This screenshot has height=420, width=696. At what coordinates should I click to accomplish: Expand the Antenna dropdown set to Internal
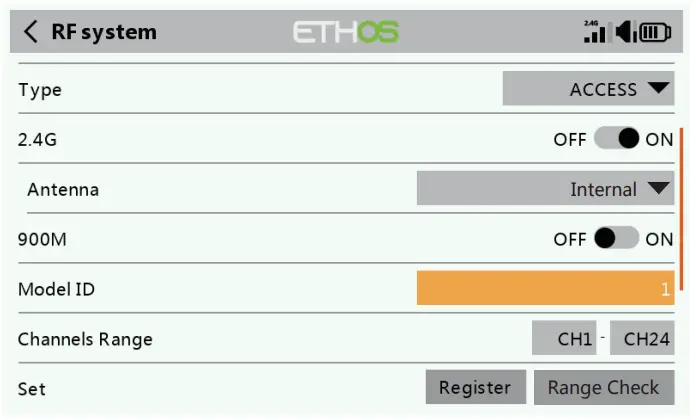545,189
